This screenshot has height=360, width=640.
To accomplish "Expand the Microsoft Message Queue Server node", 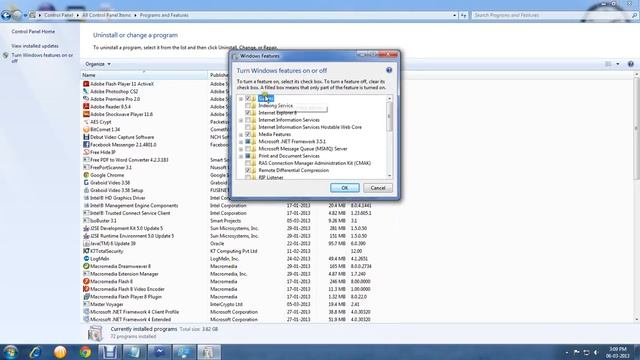I will (241, 149).
